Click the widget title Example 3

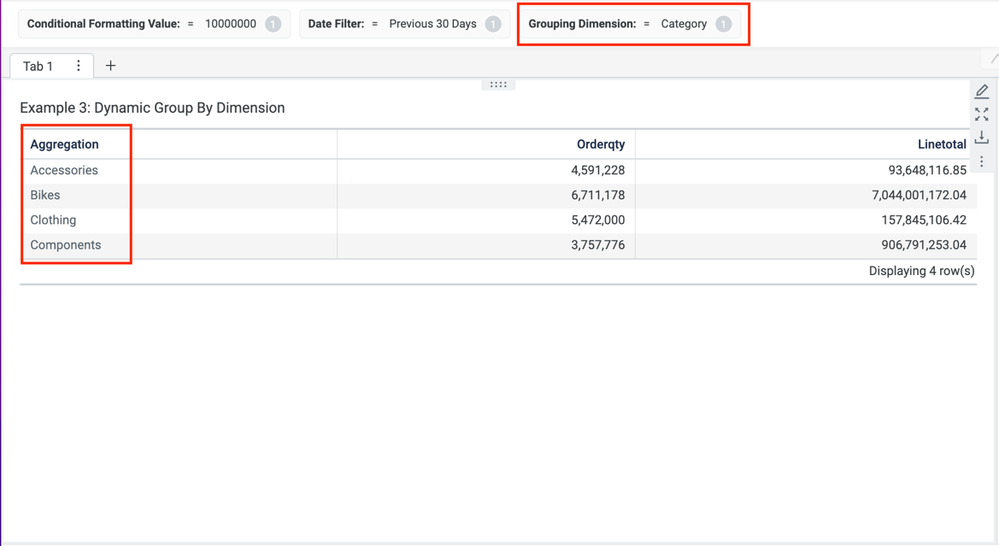click(x=152, y=108)
